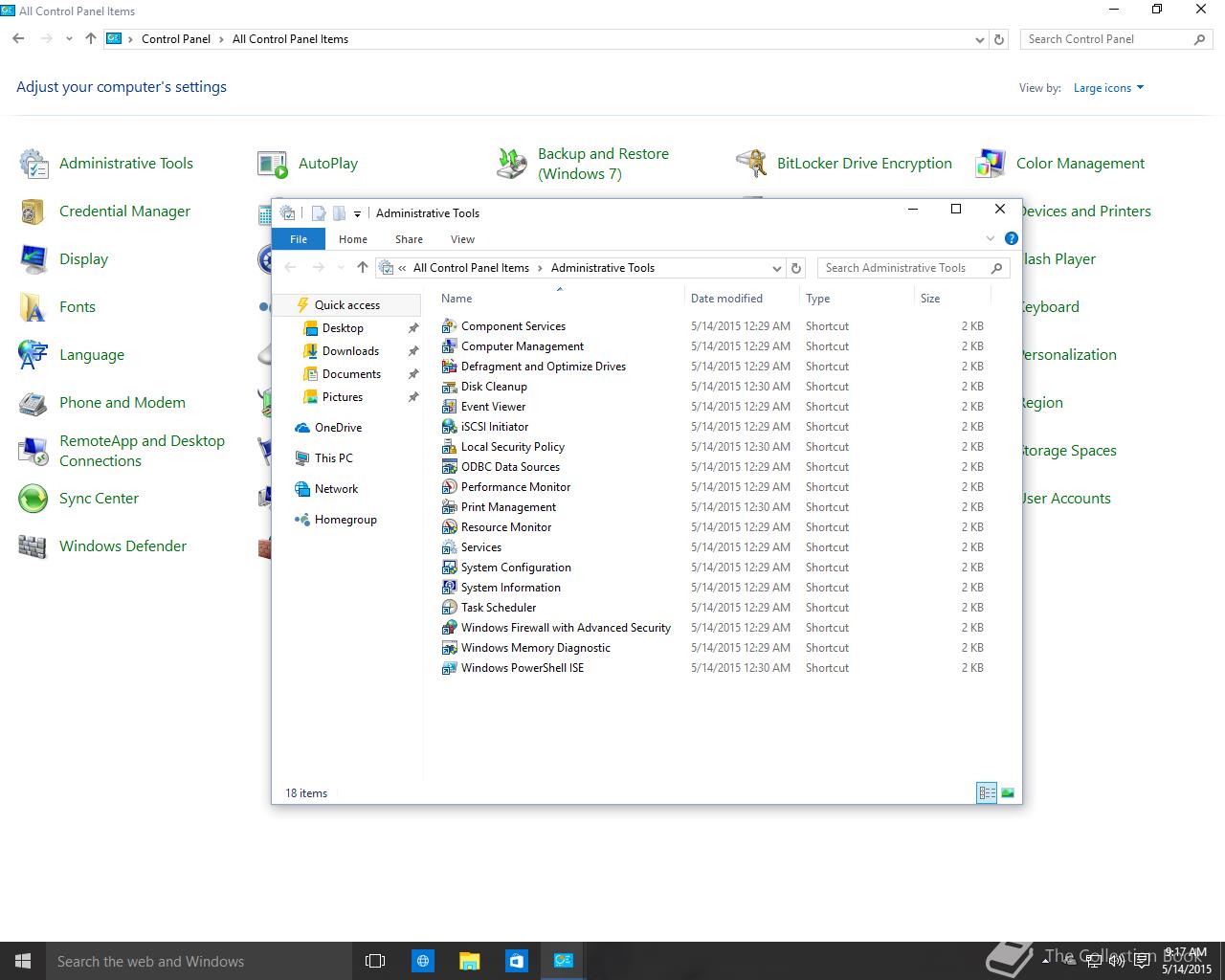The height and width of the screenshot is (980, 1225).
Task: Expand Control Panel address bar history dropdown
Action: [979, 40]
